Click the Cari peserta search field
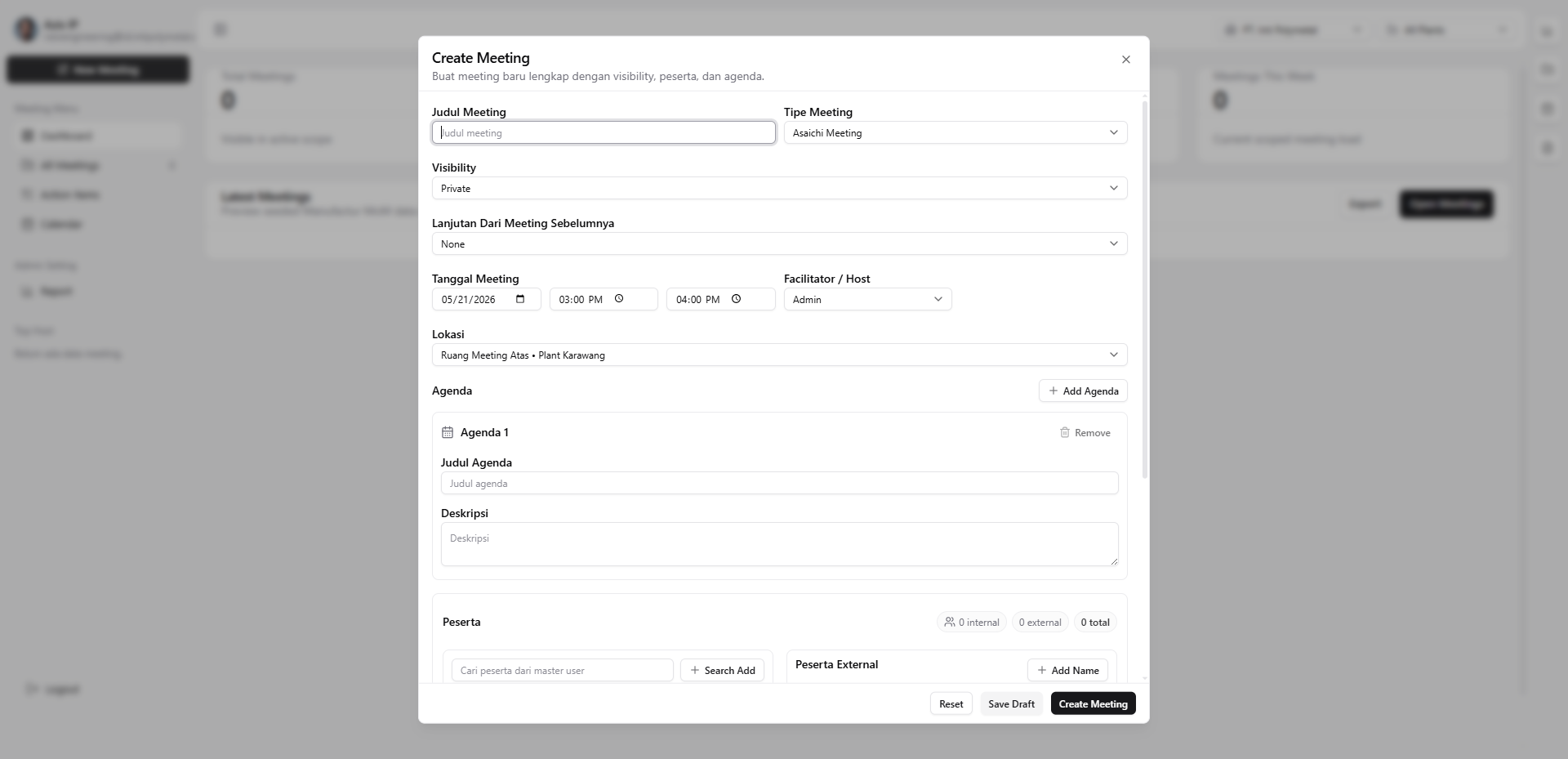Screen dimensions: 1568x759 click(x=562, y=670)
